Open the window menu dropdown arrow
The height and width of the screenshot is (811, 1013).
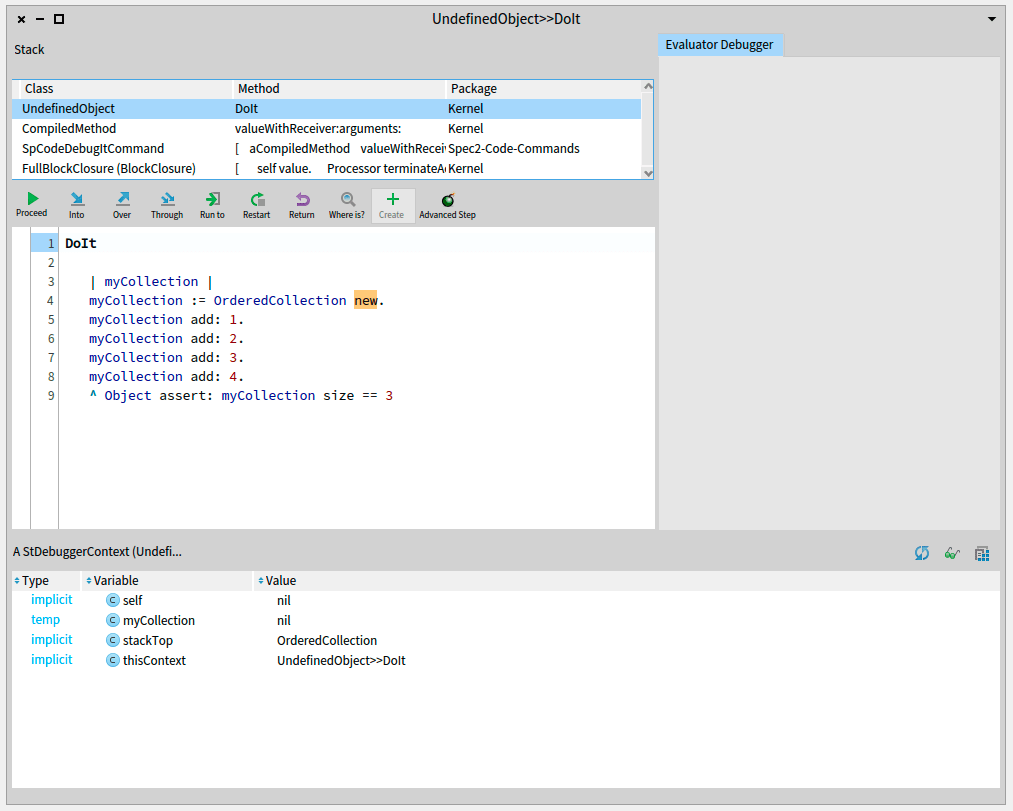(992, 19)
